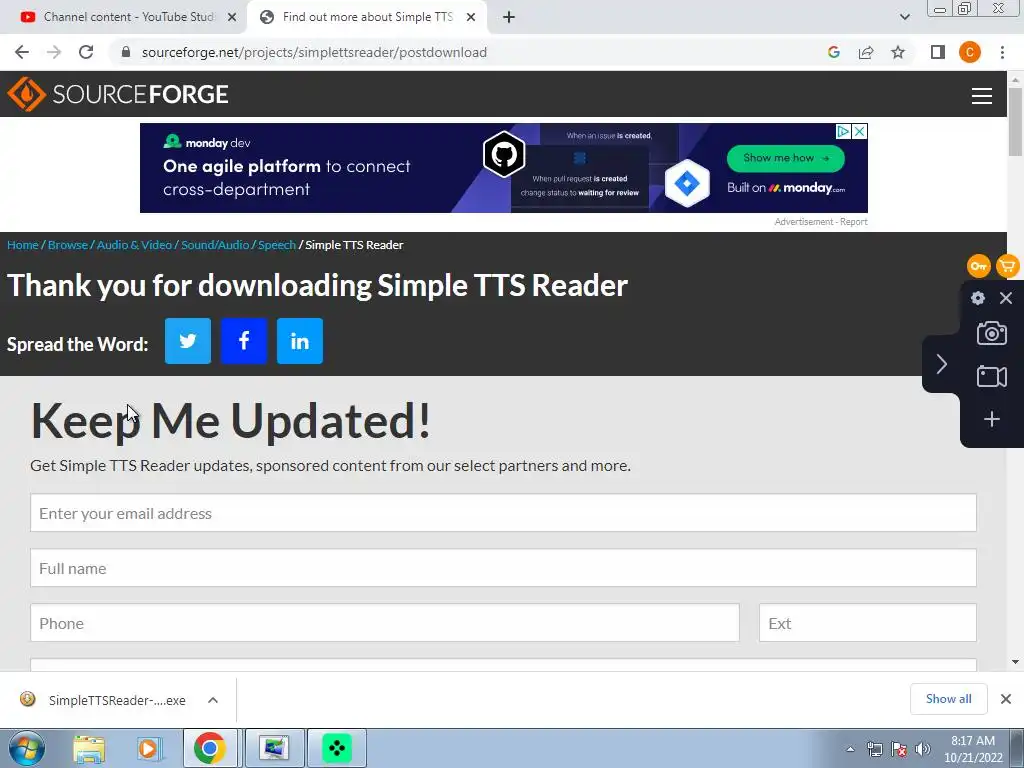Click the Share this page icon
Image resolution: width=1024 pixels, height=768 pixels.
click(x=866, y=52)
